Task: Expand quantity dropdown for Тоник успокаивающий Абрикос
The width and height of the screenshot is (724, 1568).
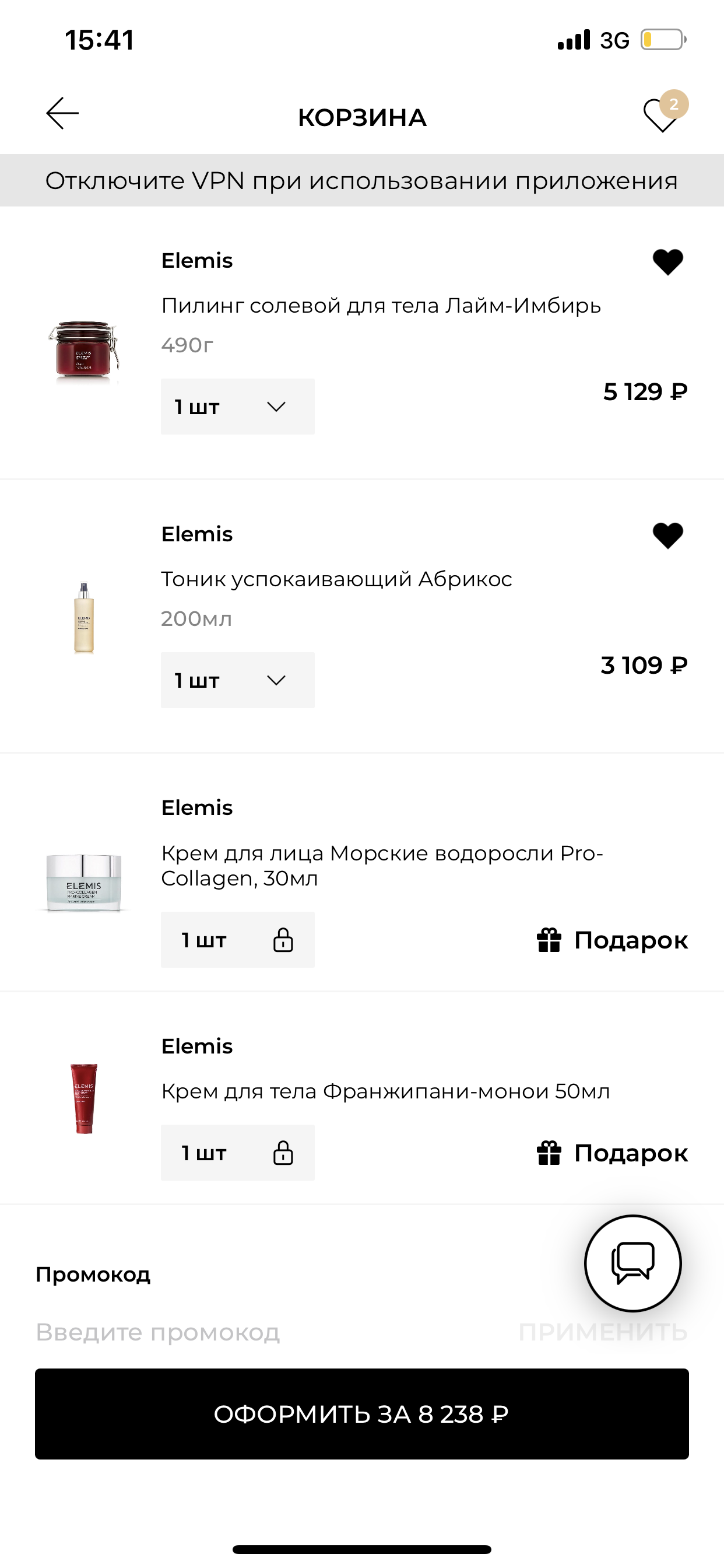Action: click(x=238, y=680)
